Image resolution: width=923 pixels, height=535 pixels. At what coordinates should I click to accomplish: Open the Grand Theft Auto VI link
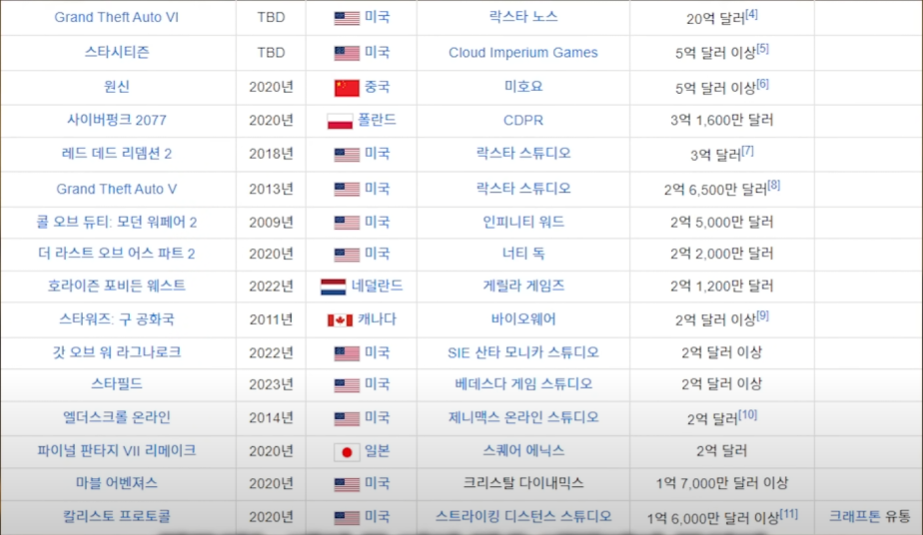point(117,18)
